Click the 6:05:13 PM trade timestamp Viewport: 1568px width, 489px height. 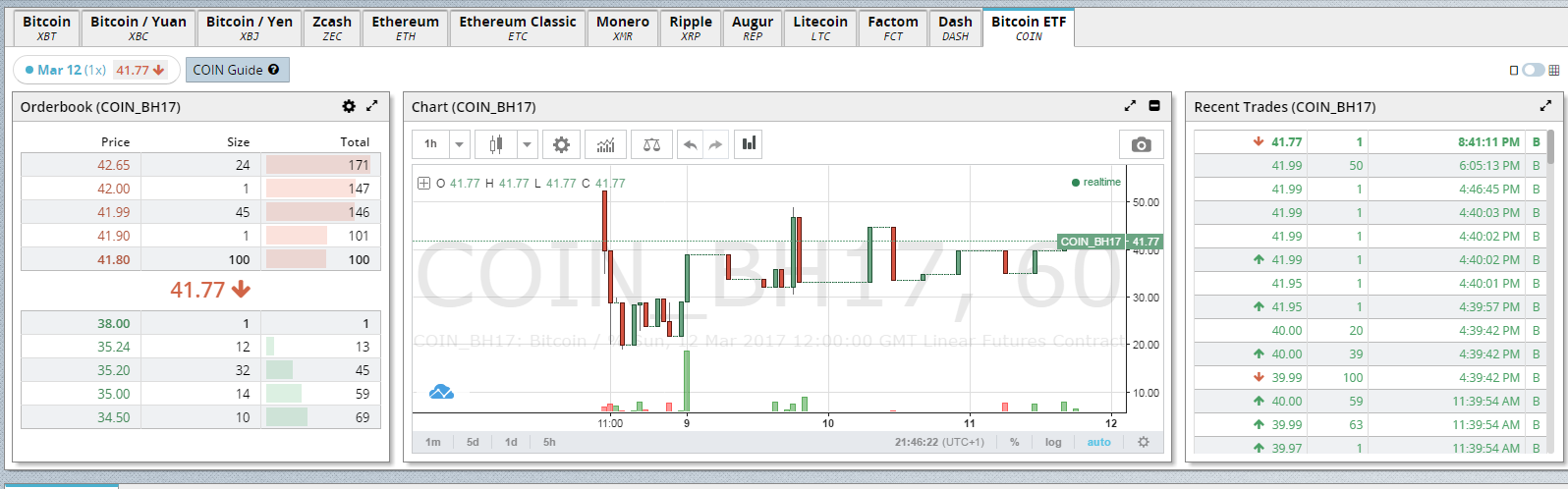[x=1489, y=166]
